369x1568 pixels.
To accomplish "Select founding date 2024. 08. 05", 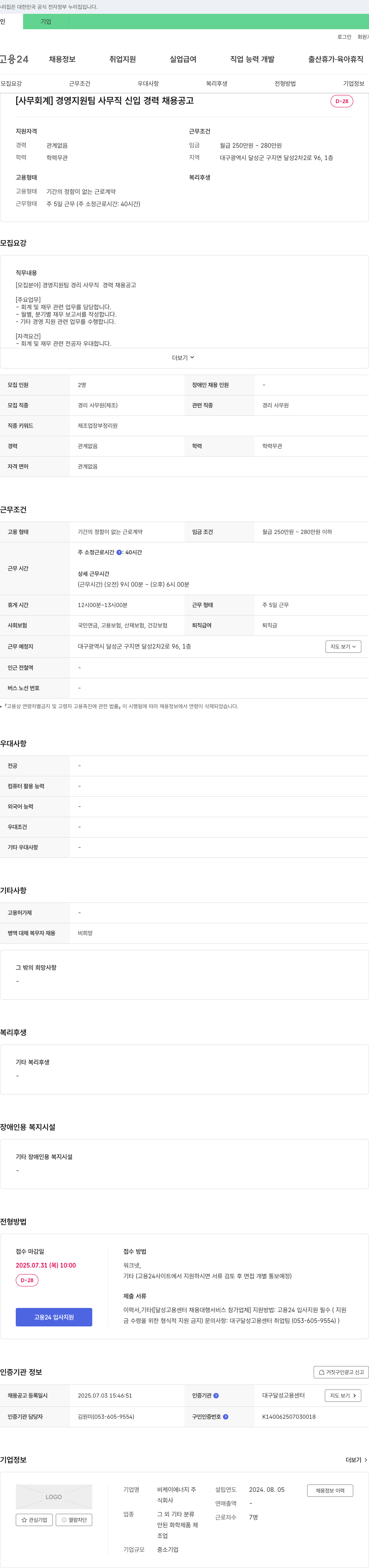I will point(267,1490).
